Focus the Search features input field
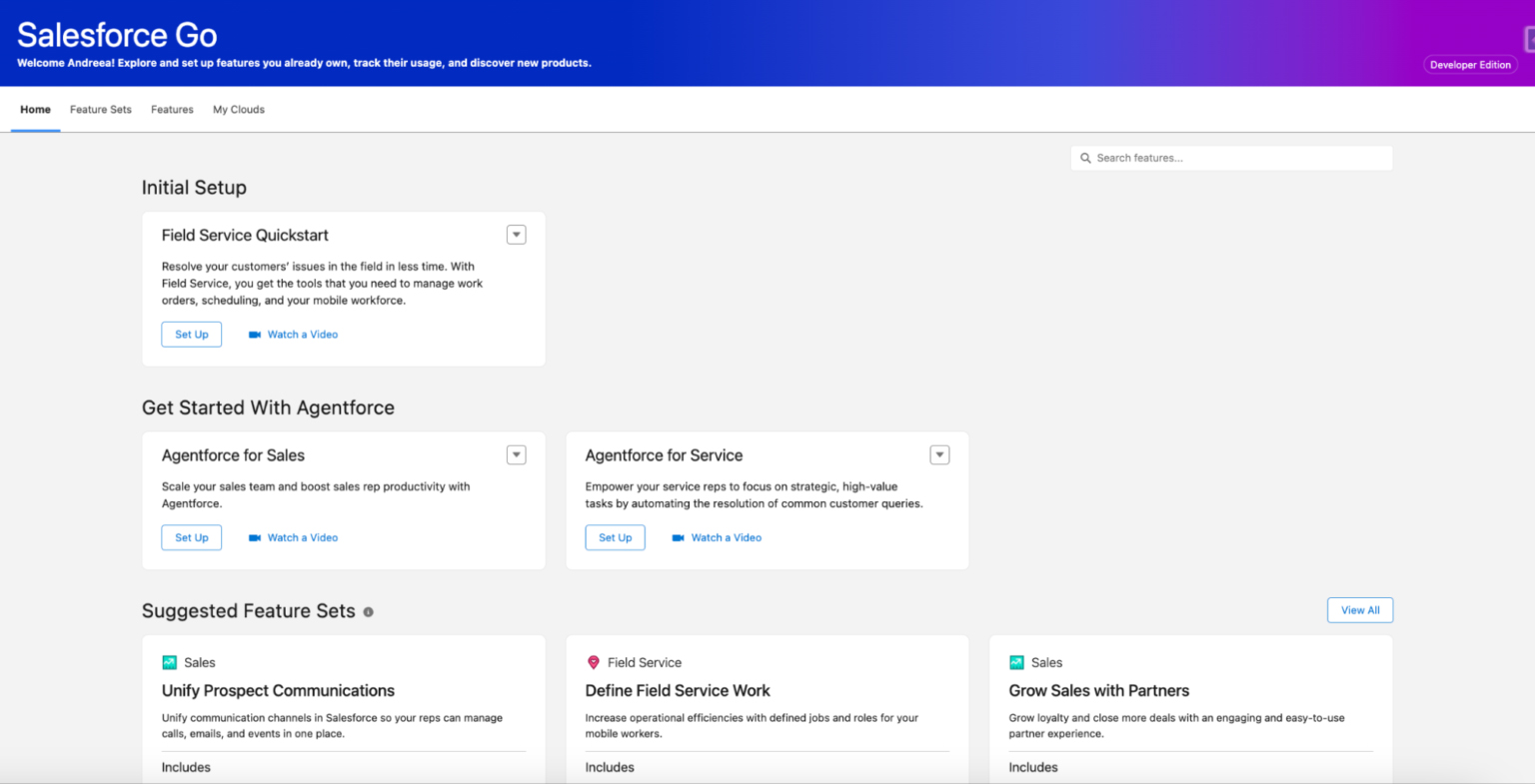This screenshot has width=1535, height=784. (x=1231, y=158)
